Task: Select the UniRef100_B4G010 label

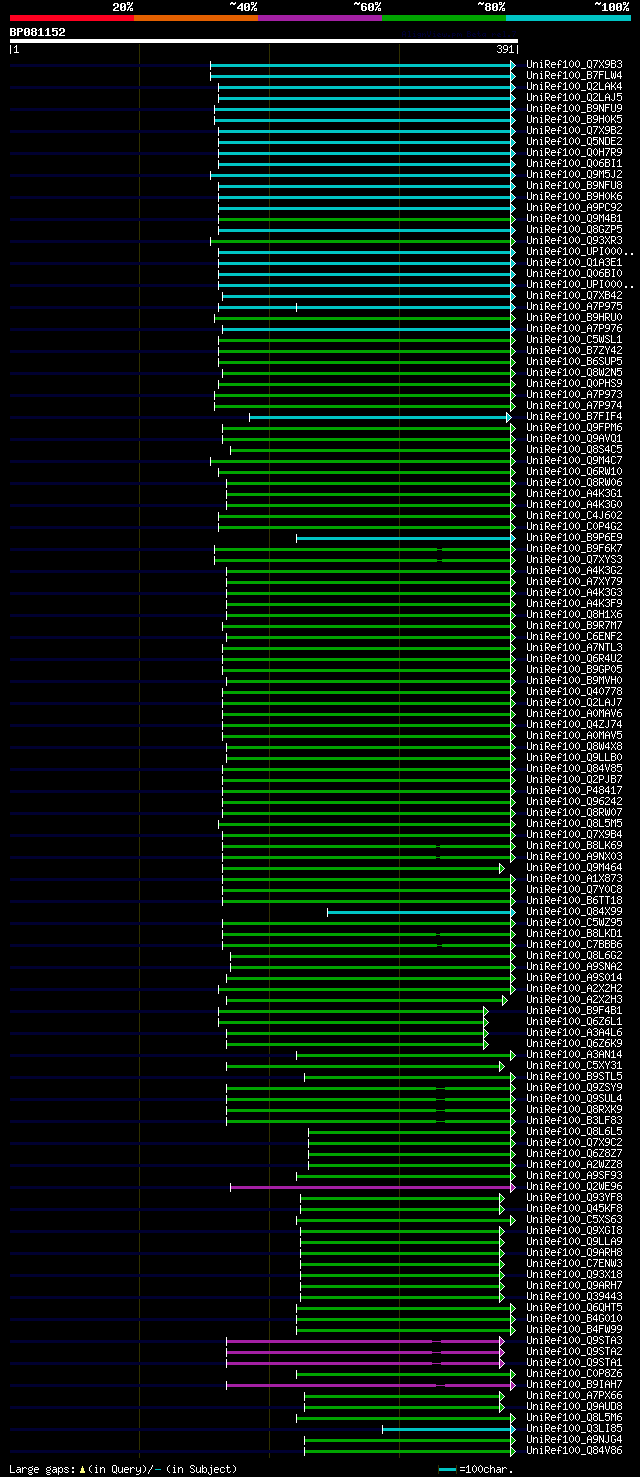Action: click(574, 1318)
